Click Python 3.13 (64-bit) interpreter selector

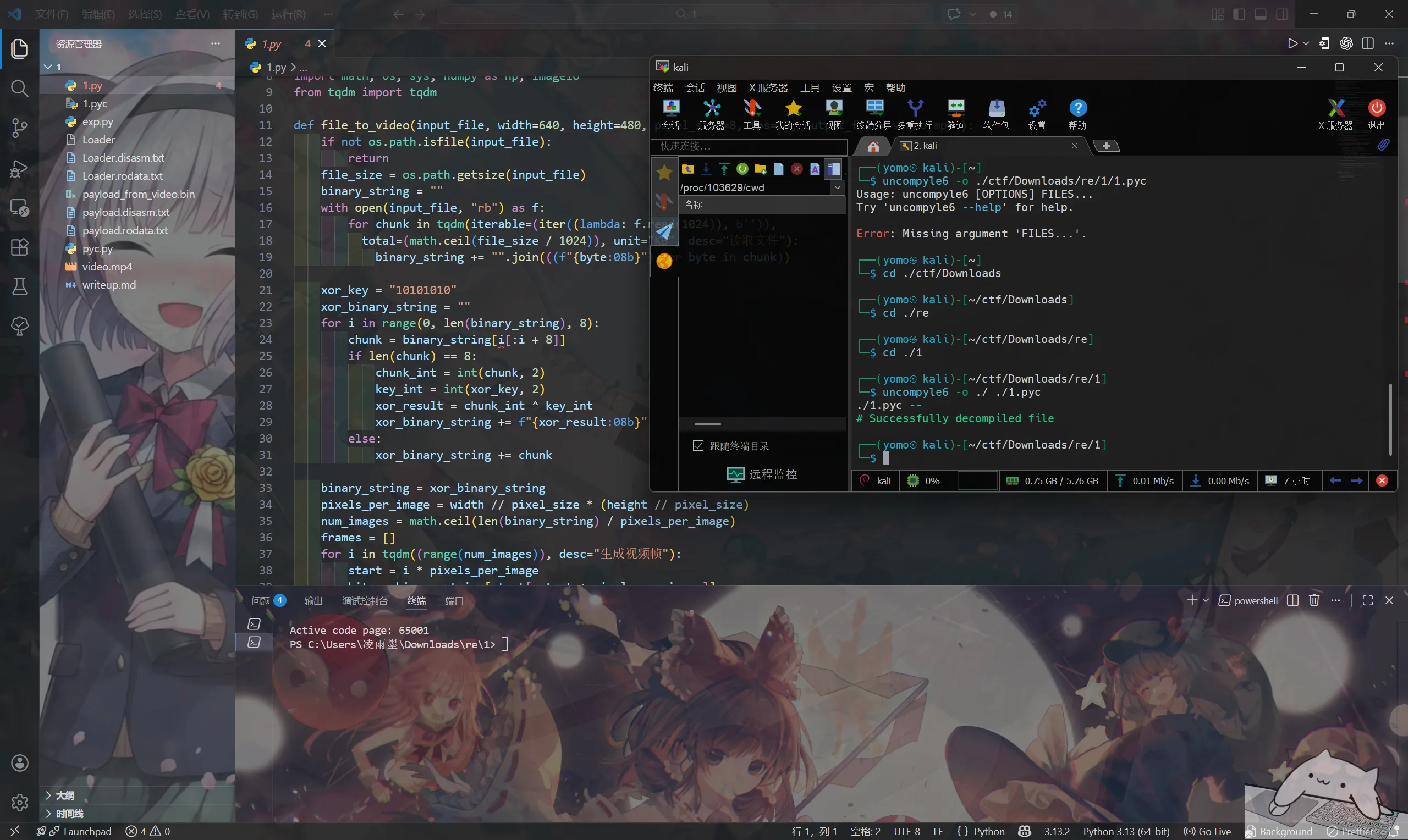(1126, 831)
